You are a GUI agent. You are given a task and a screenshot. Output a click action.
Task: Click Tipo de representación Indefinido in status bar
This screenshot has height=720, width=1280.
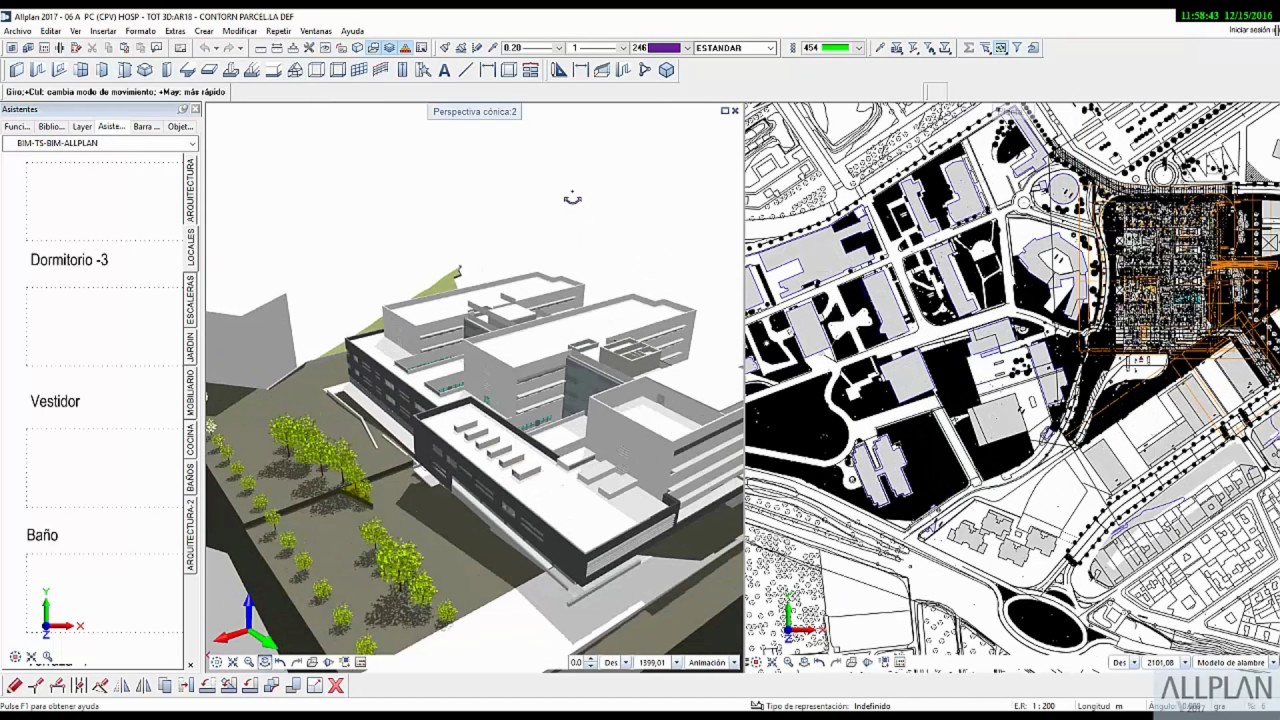[x=828, y=706]
